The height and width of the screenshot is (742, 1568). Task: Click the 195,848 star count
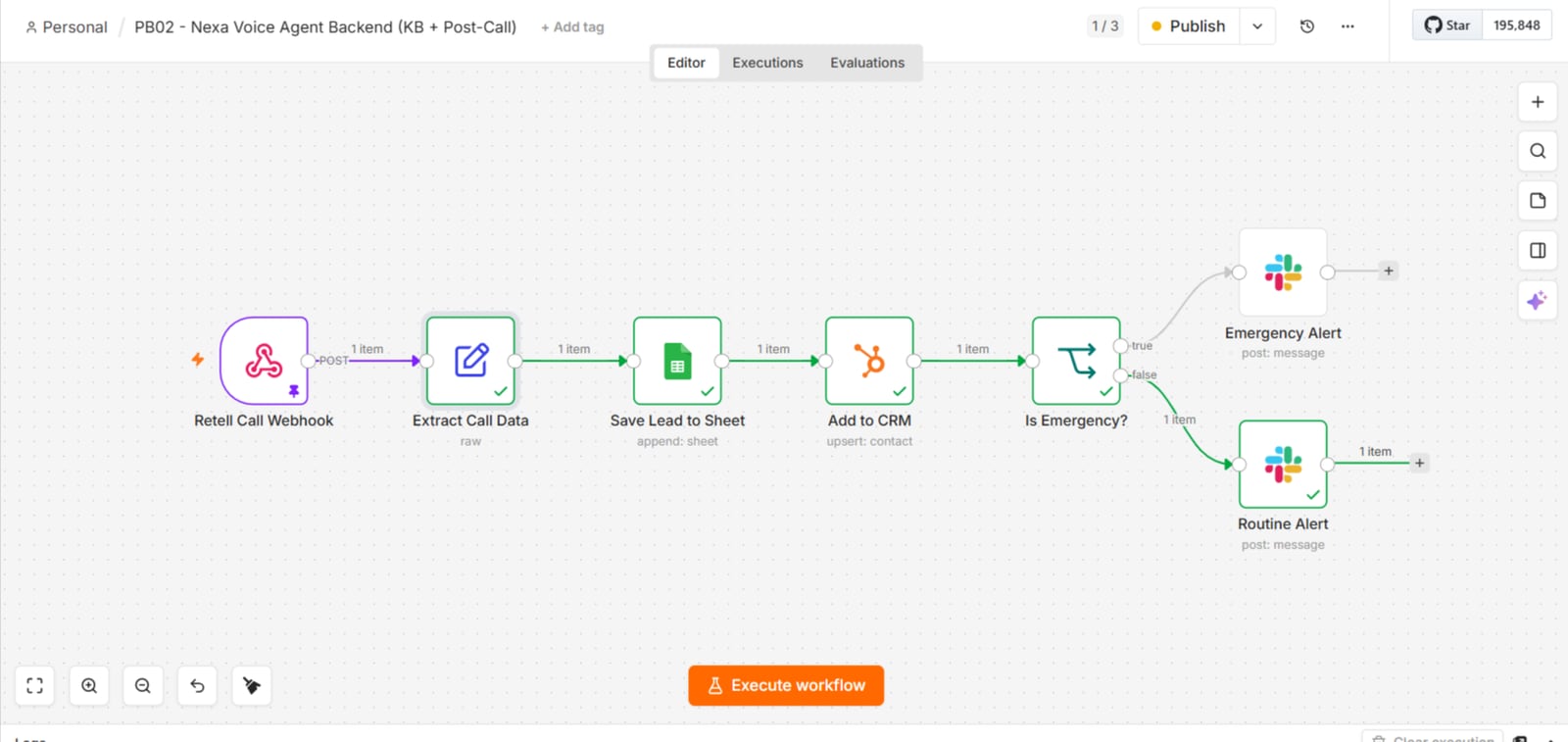[x=1516, y=25]
